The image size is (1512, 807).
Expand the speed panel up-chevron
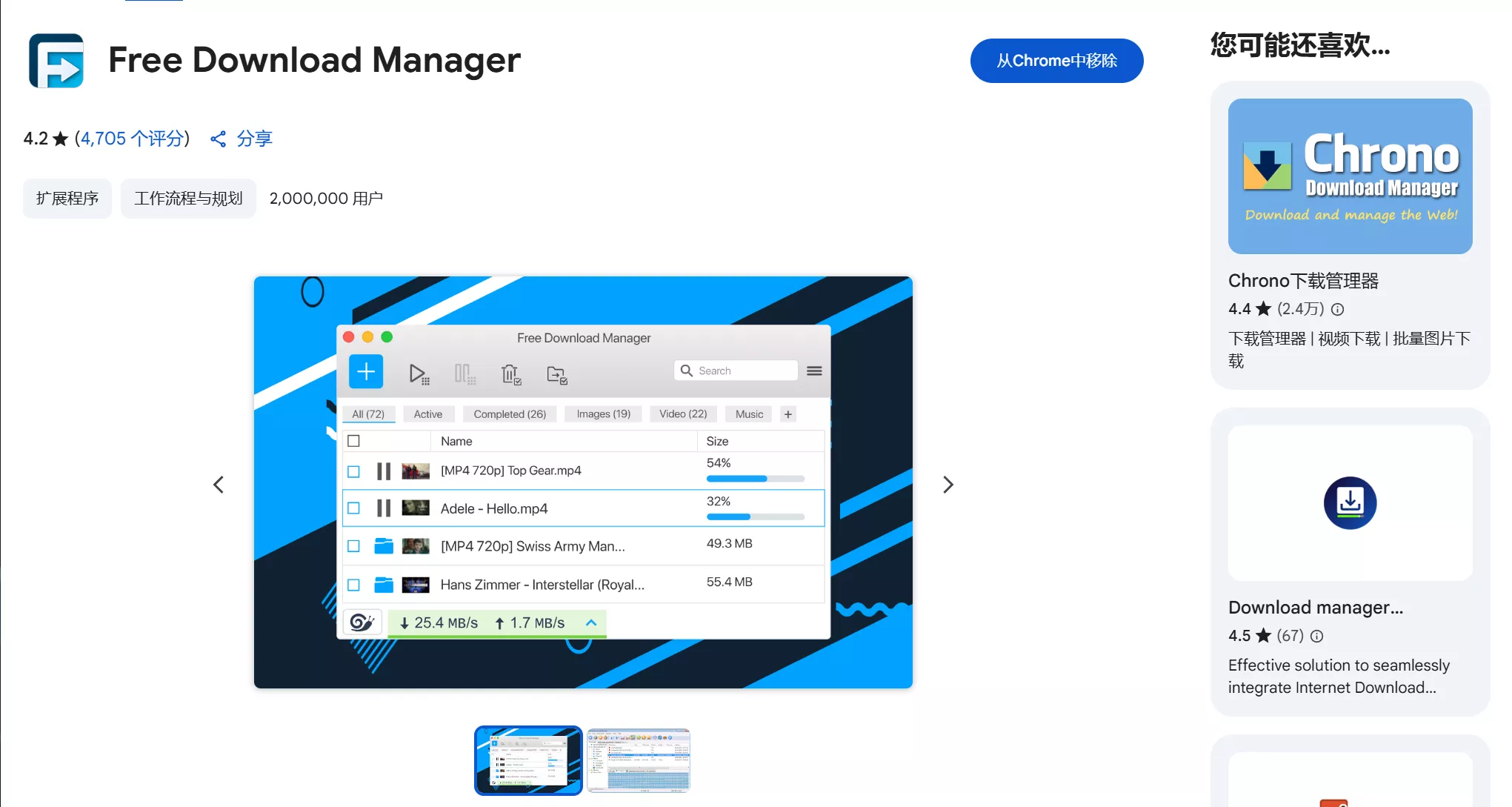pyautogui.click(x=591, y=622)
